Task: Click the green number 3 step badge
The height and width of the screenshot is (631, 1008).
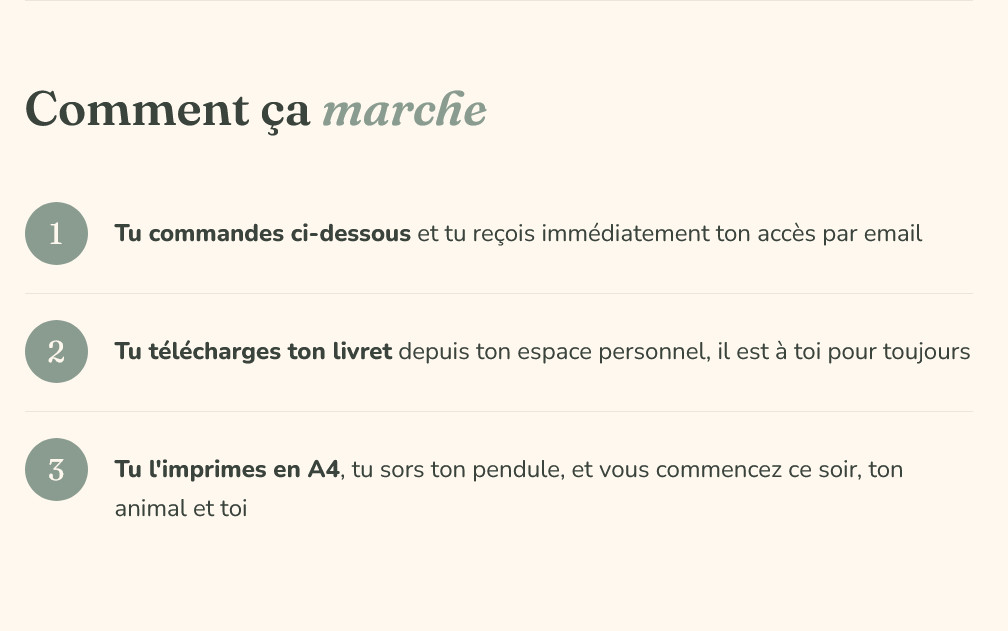Action: [x=57, y=470]
